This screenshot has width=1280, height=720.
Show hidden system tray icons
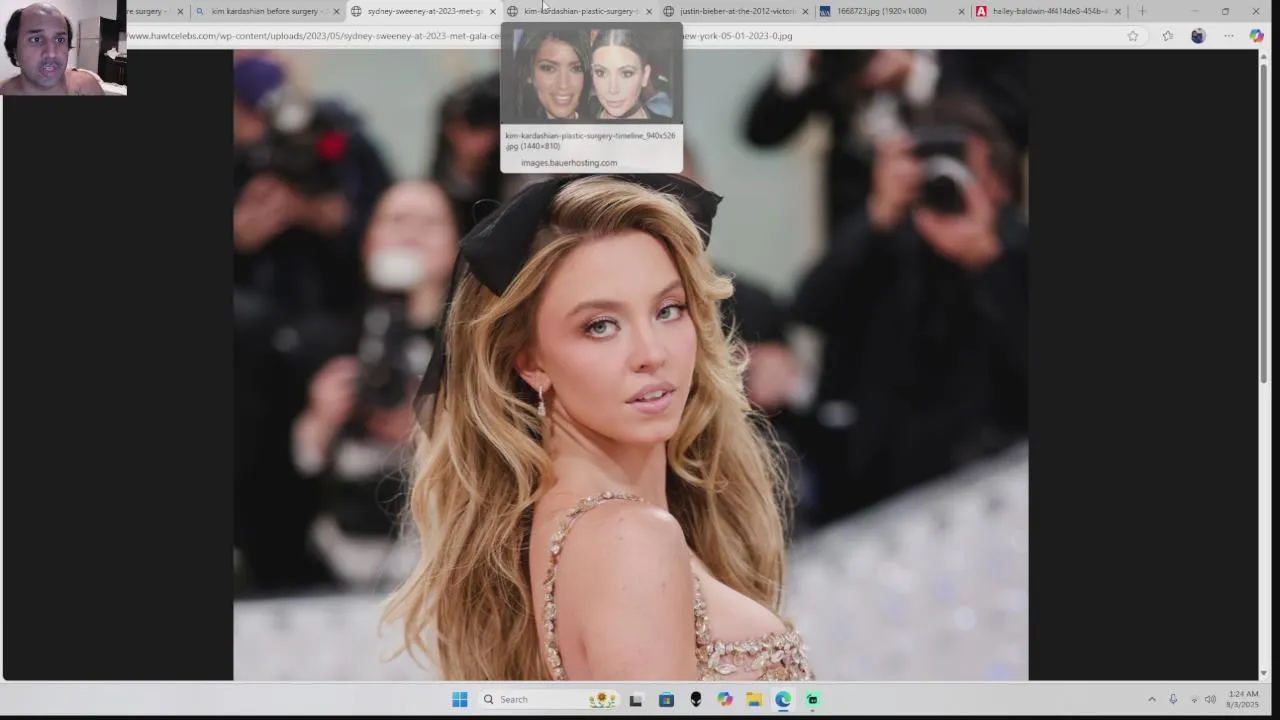(1151, 699)
